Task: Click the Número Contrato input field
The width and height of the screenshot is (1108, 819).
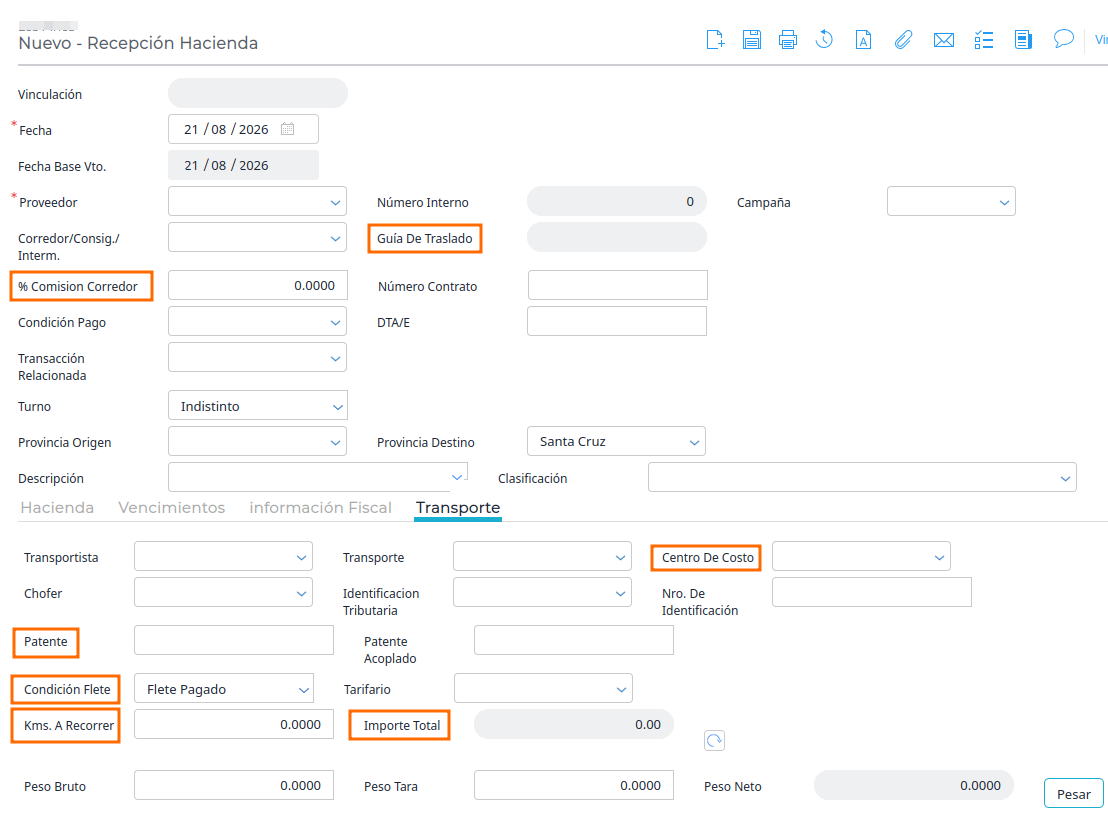Action: [618, 285]
